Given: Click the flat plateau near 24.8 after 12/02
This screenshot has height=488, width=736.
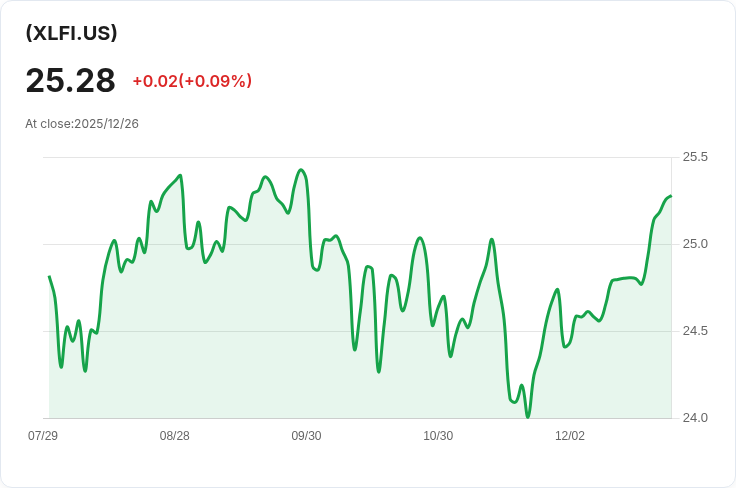Looking at the screenshot, I should pos(624,279).
